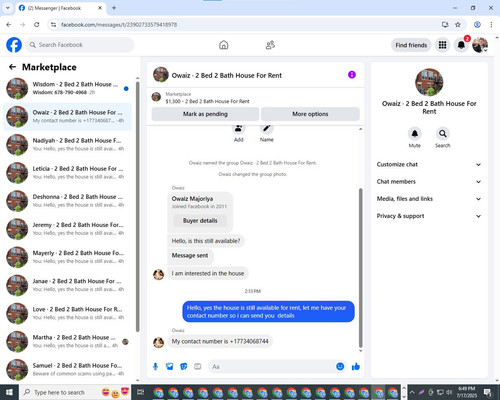500x400 pixels.
Task: Open Leticia's house rental conversation
Action: [x=67, y=173]
